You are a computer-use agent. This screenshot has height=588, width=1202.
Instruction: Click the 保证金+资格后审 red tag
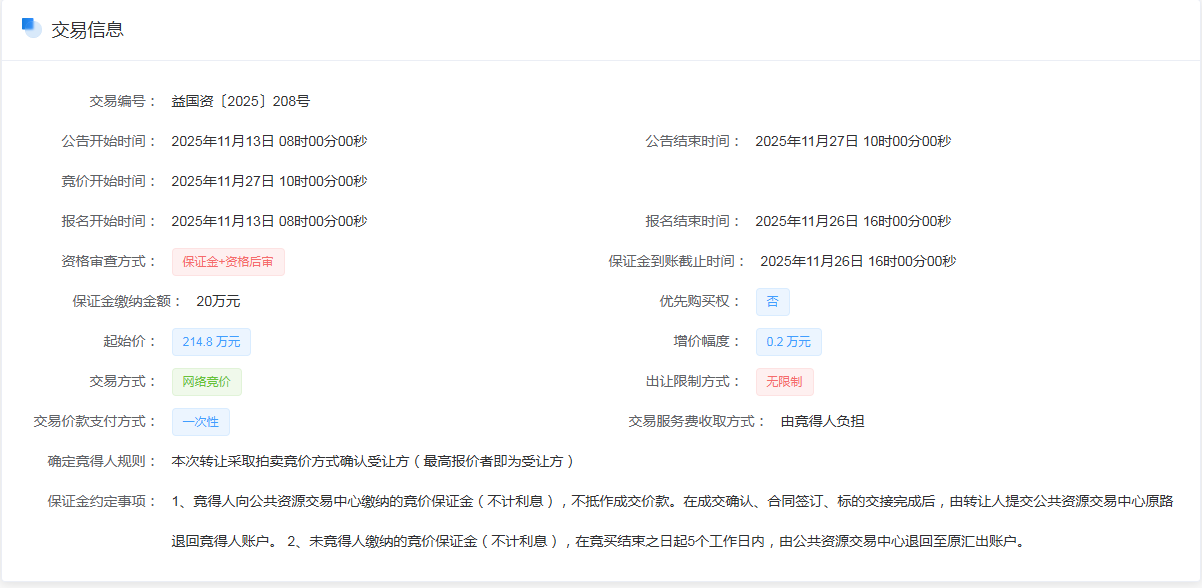coord(228,262)
